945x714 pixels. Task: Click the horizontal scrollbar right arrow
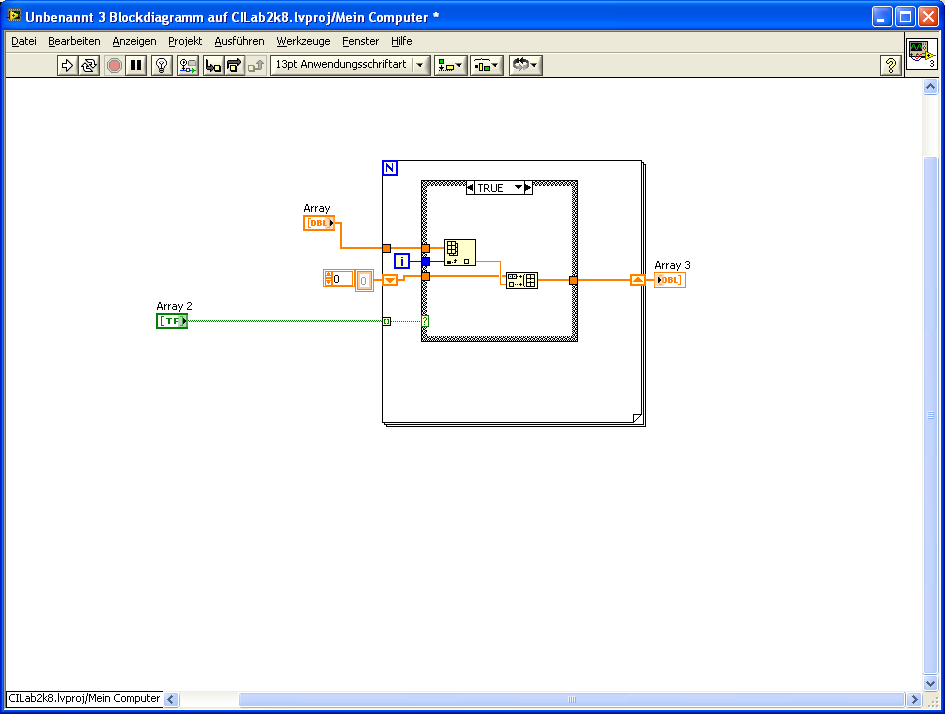pos(914,699)
